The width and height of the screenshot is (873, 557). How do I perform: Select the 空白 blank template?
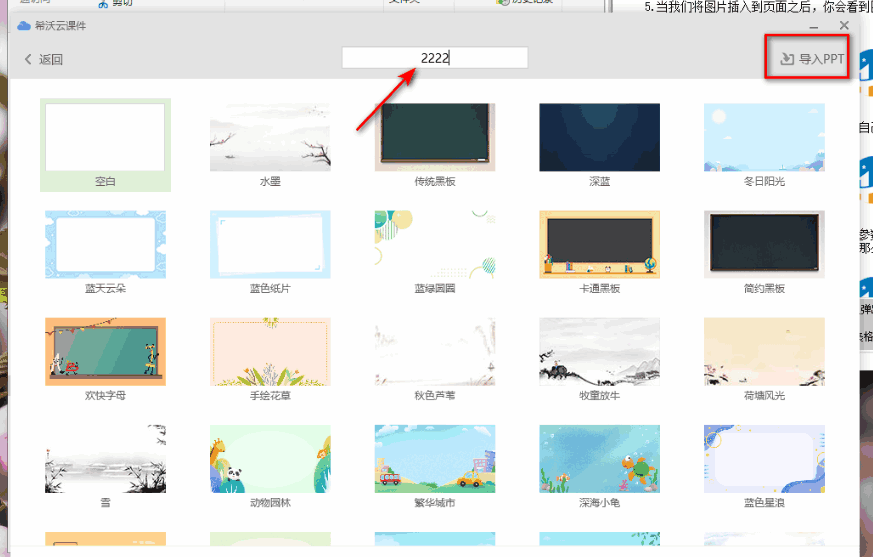click(x=105, y=138)
